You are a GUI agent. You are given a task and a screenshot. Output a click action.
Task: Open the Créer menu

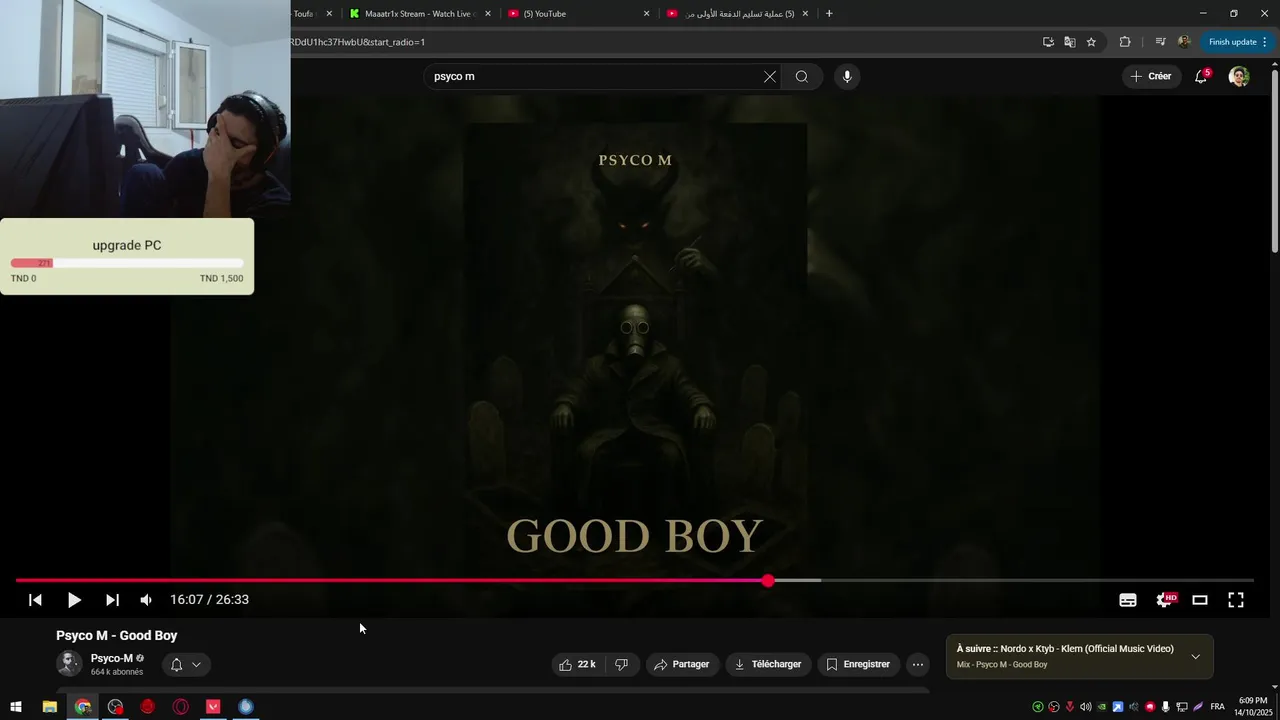tap(1151, 76)
